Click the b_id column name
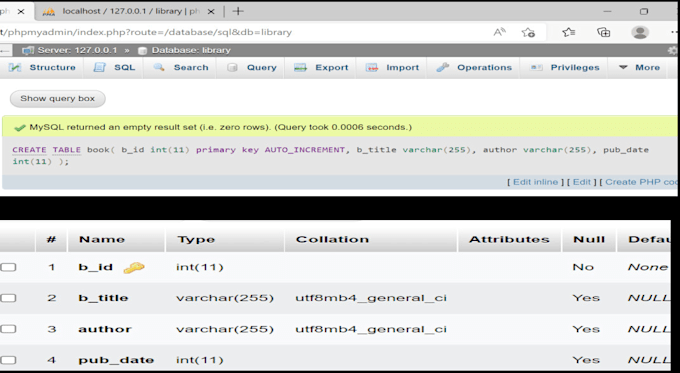The height and width of the screenshot is (373, 680). (95, 267)
